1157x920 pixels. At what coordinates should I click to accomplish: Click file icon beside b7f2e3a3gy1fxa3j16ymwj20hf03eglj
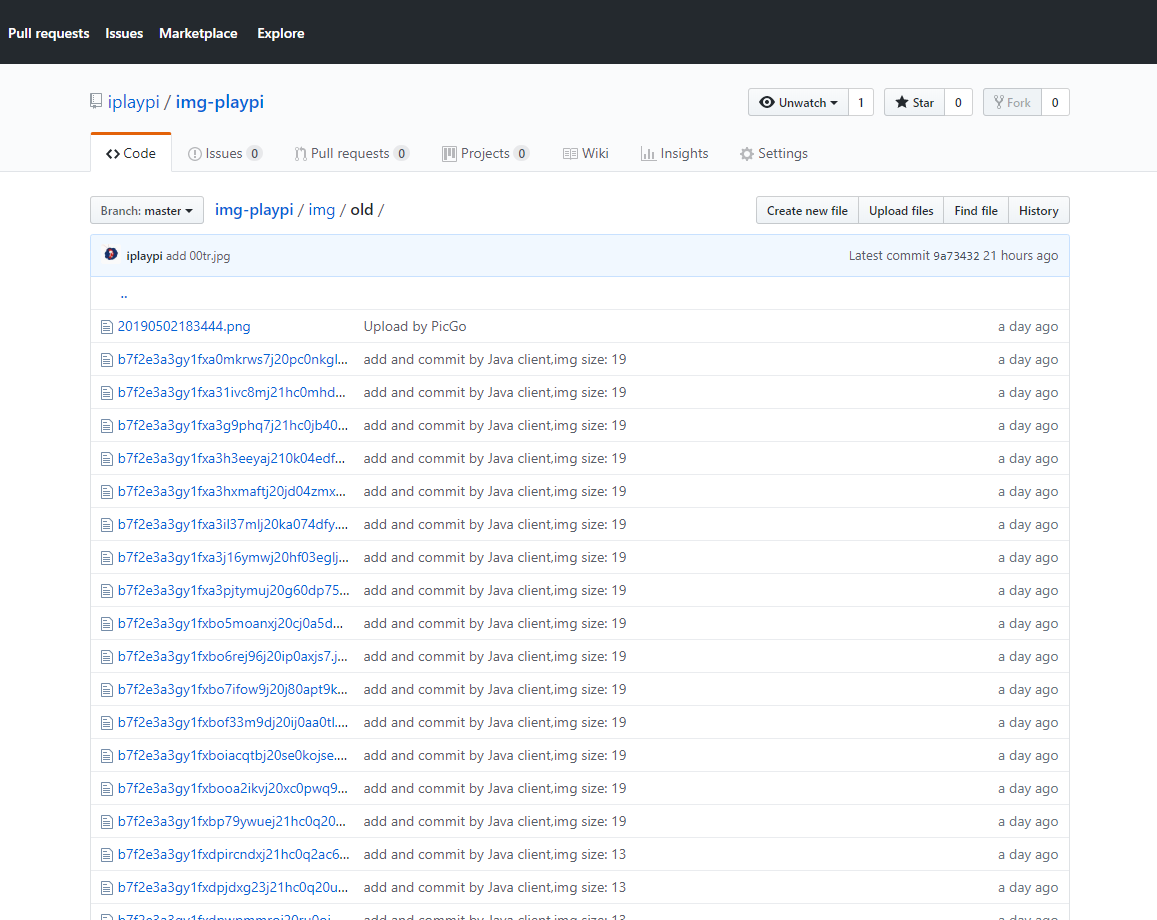coord(107,558)
